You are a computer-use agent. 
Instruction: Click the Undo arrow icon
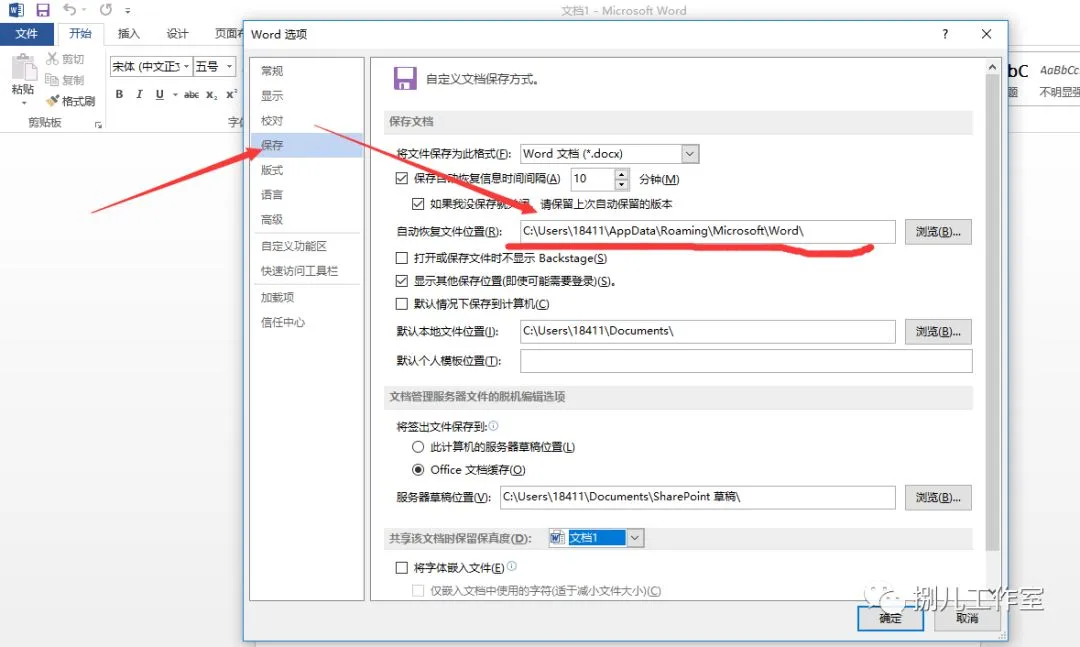coord(69,10)
